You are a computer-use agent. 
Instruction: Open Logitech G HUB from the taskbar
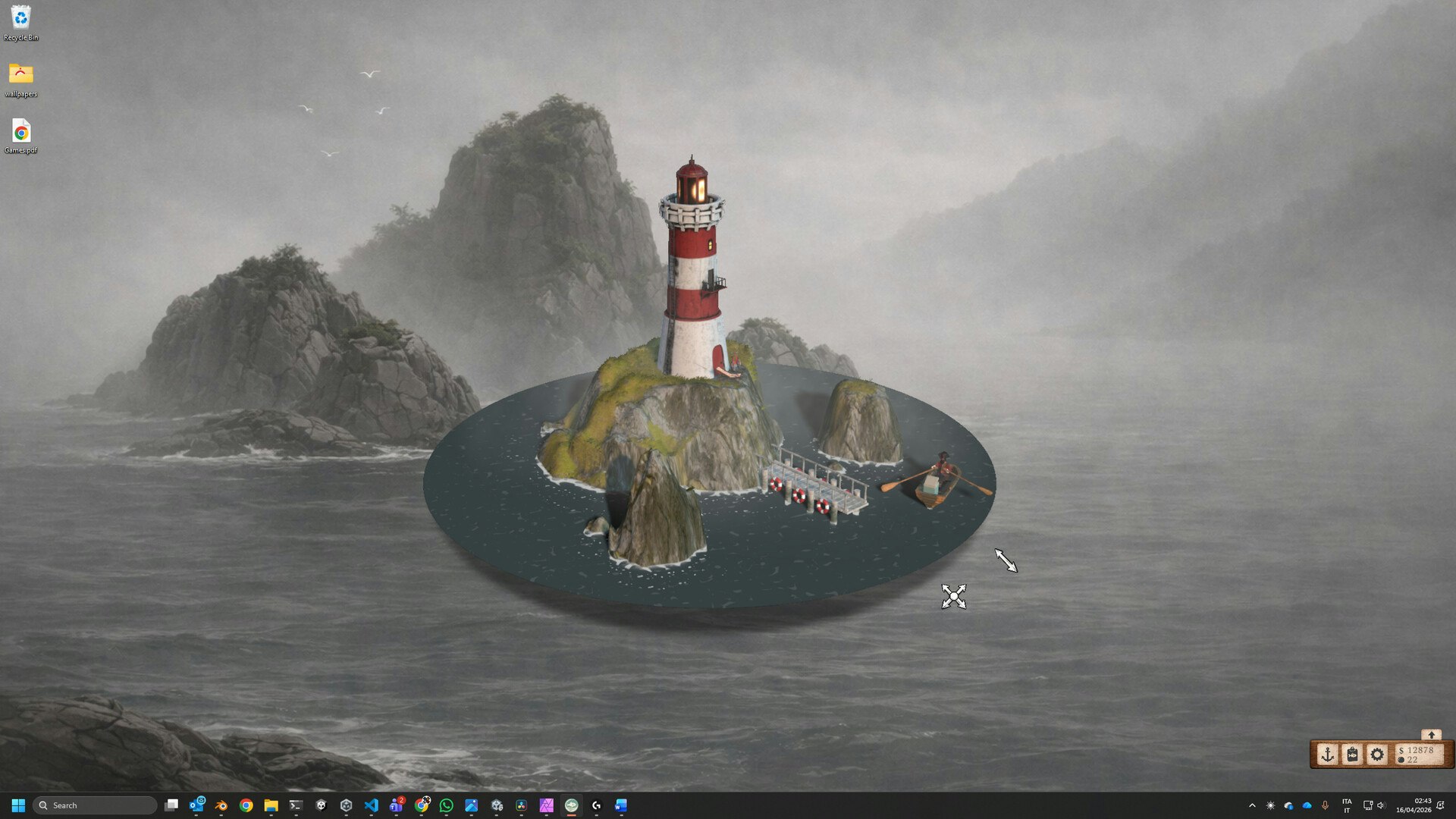tap(597, 805)
